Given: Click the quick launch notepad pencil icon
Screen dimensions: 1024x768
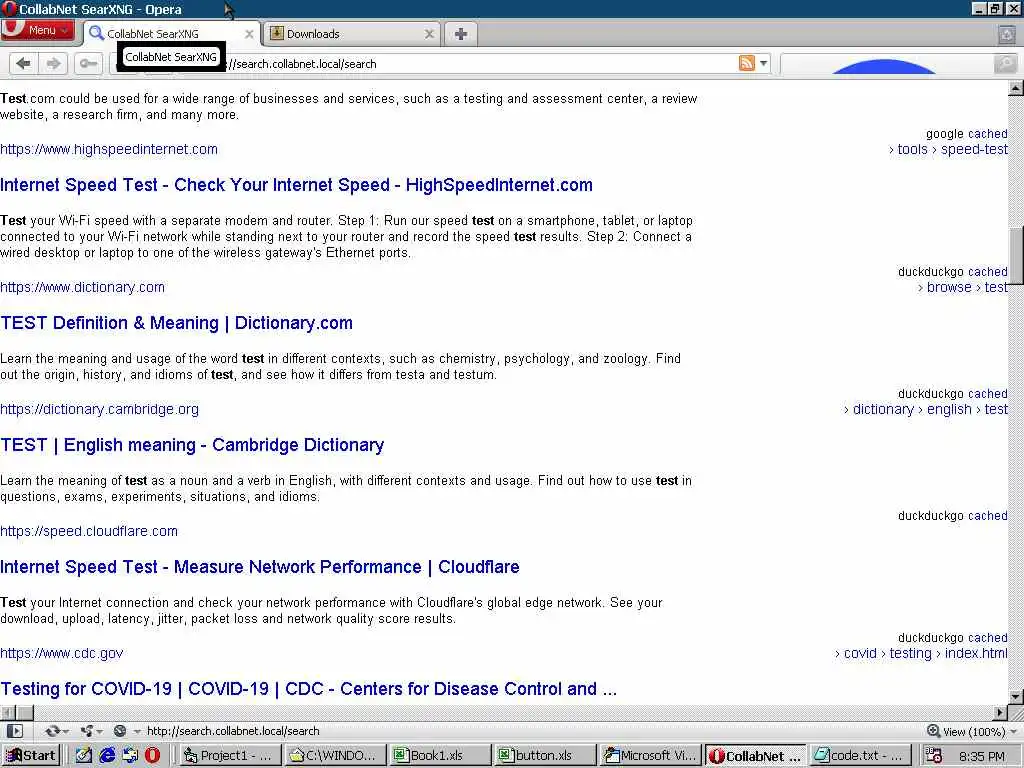Looking at the screenshot, I should [x=84, y=756].
